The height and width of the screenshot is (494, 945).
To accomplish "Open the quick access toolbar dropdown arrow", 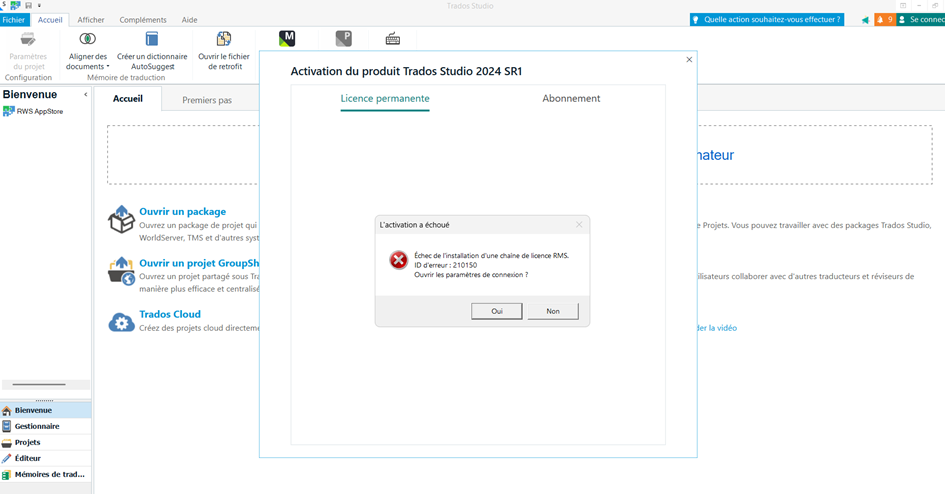I will [40, 6].
